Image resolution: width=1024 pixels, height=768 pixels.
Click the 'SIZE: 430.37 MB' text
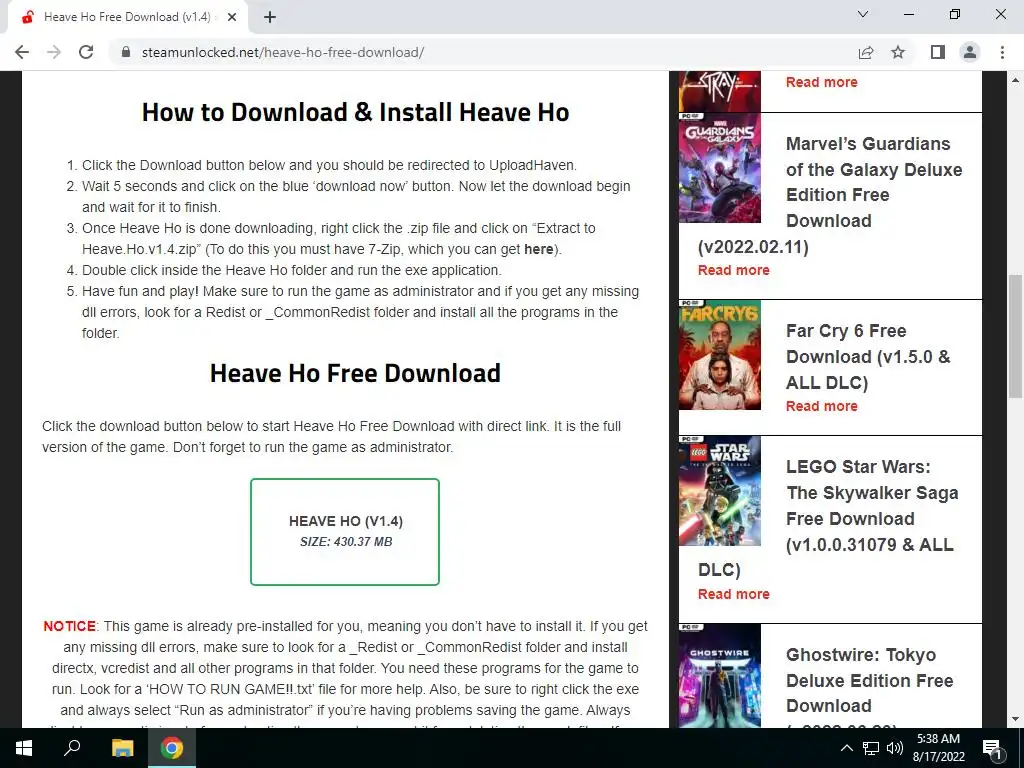click(346, 541)
